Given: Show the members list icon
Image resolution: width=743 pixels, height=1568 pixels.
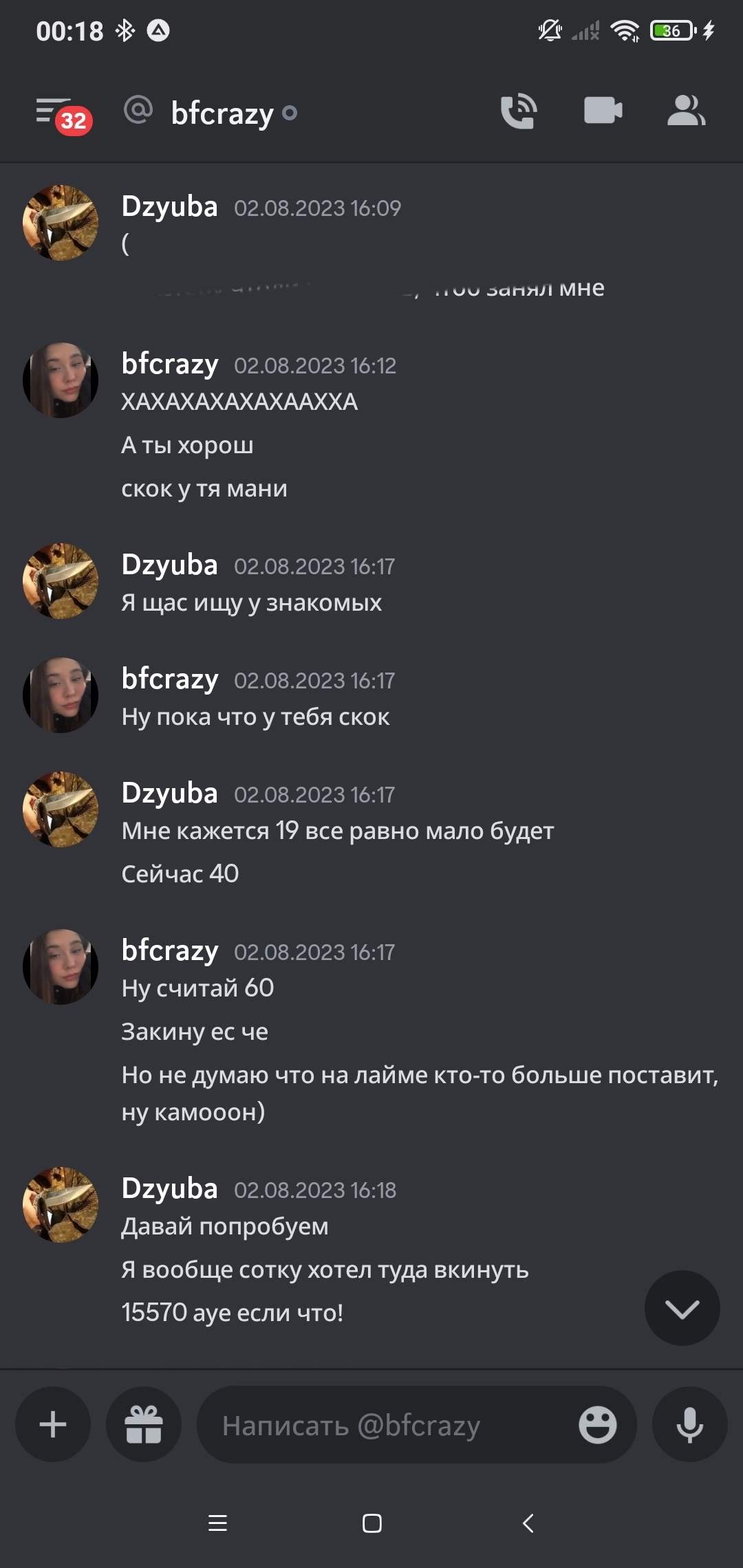Looking at the screenshot, I should coord(687,111).
